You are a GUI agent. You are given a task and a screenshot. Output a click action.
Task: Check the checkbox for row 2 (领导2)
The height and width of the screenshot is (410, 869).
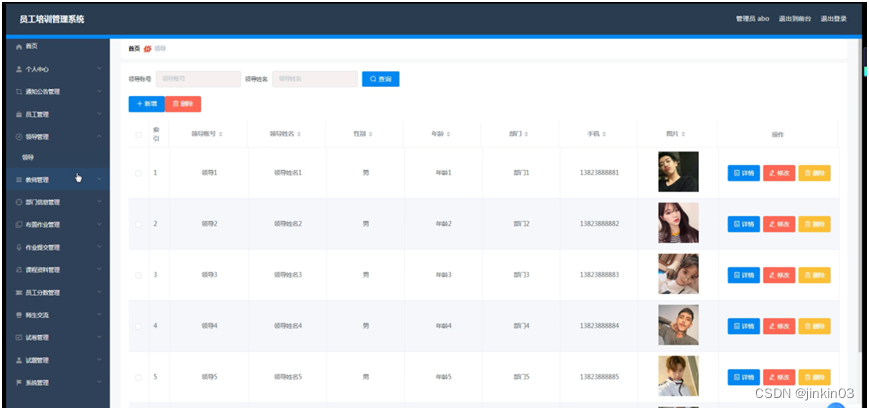click(139, 224)
